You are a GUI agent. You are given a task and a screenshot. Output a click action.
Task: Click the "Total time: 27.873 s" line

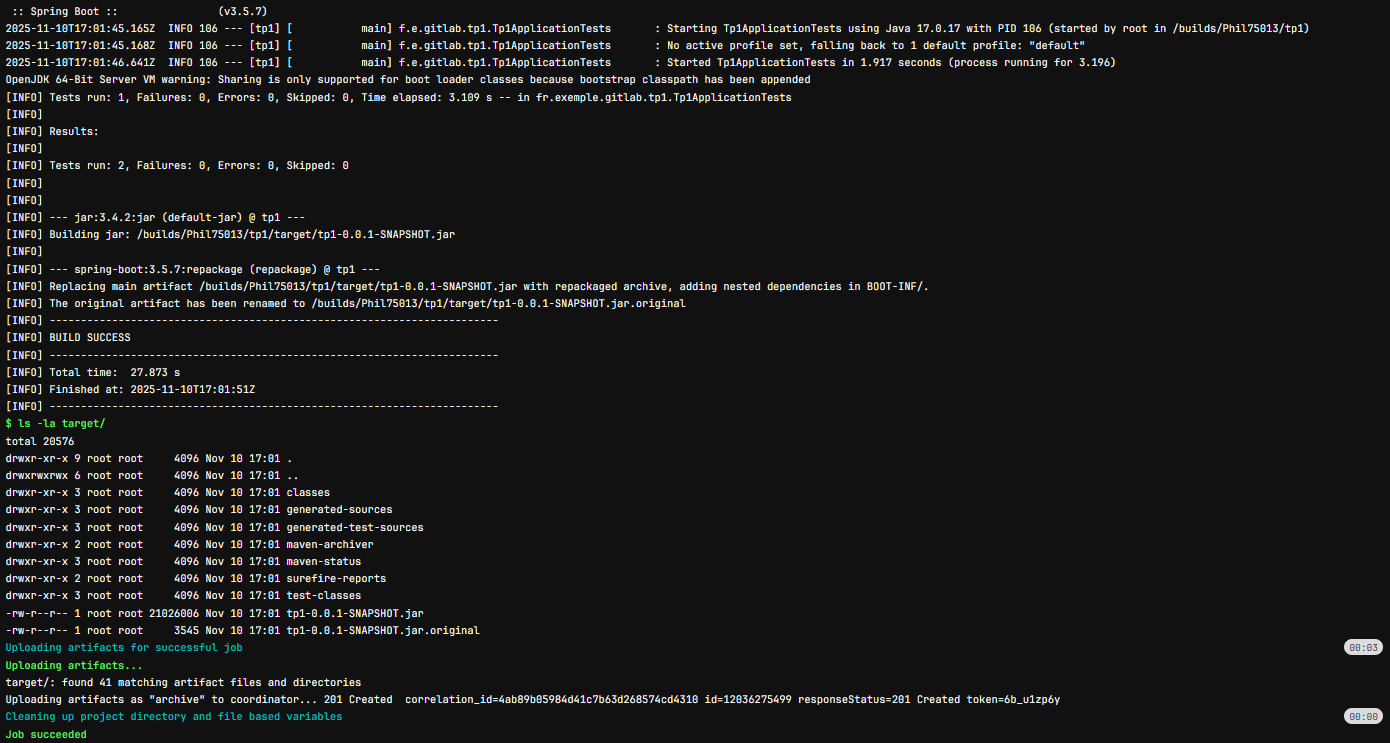[x=114, y=372]
